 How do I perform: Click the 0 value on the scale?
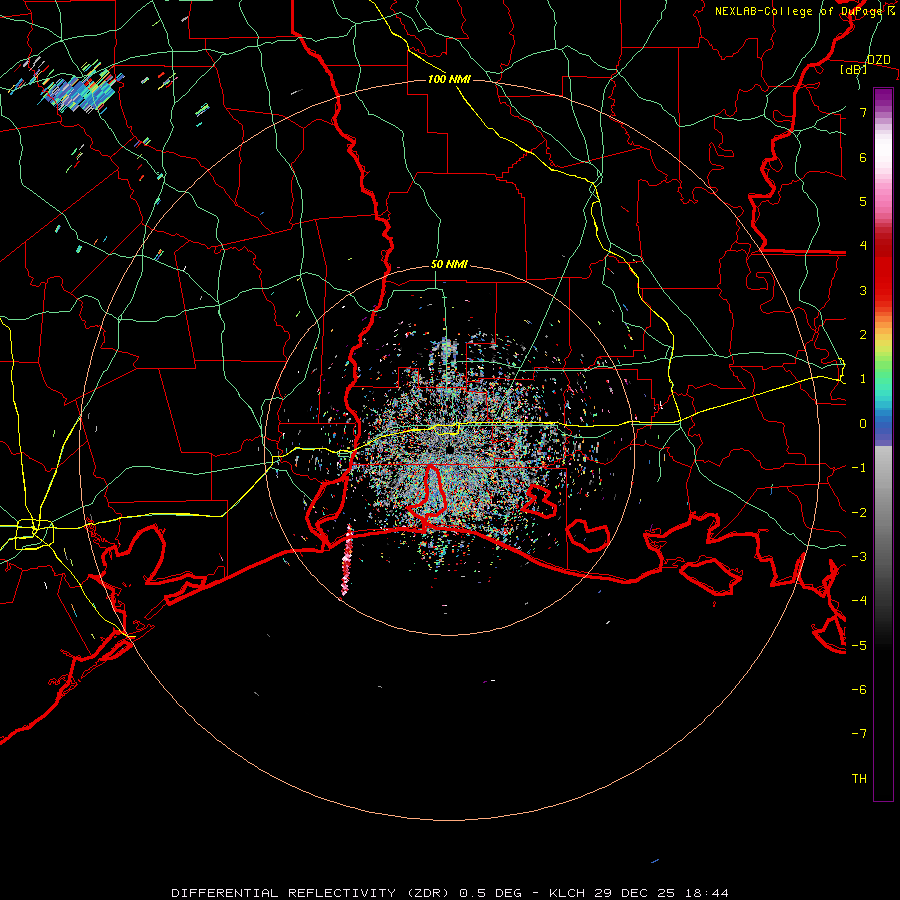click(x=863, y=424)
